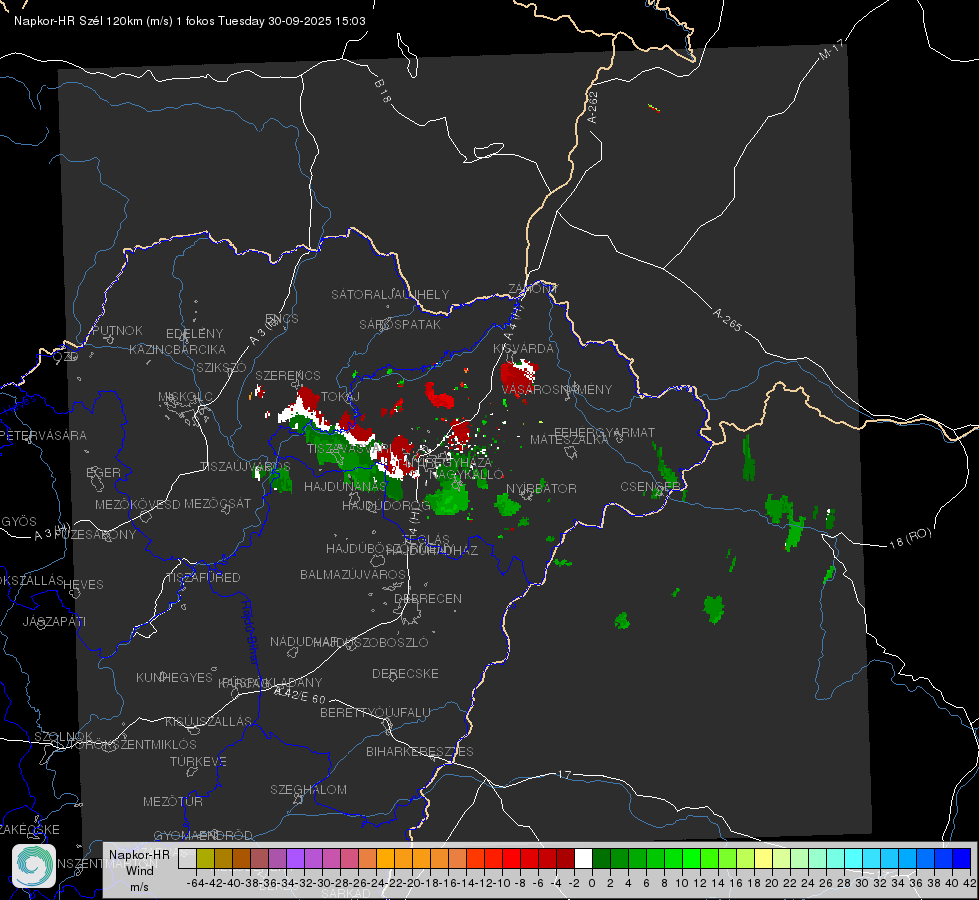Image resolution: width=979 pixels, height=900 pixels.
Task: Click the city label 'BIHARKERESZTES'
Action: tap(420, 751)
